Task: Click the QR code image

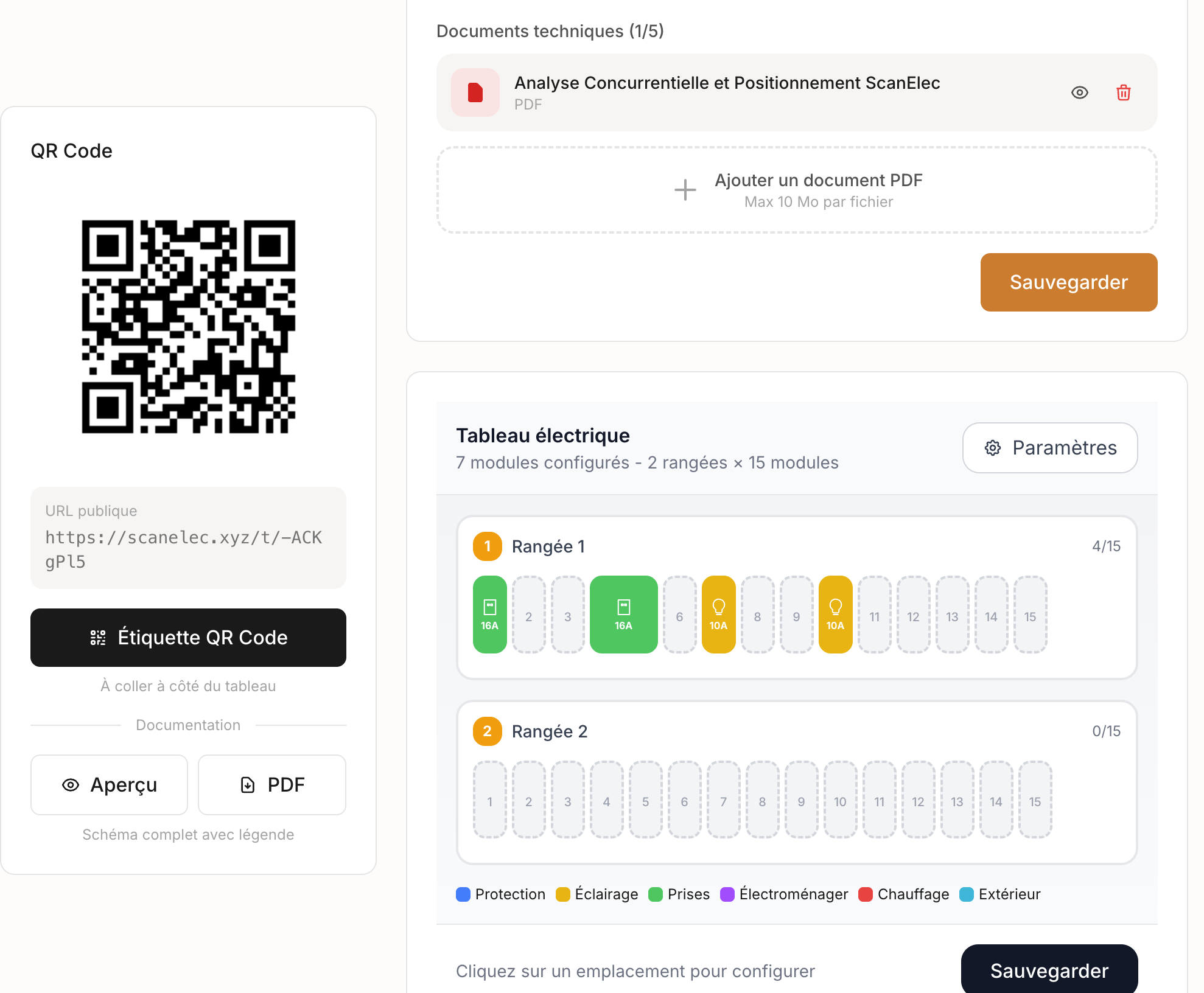Action: point(189,327)
